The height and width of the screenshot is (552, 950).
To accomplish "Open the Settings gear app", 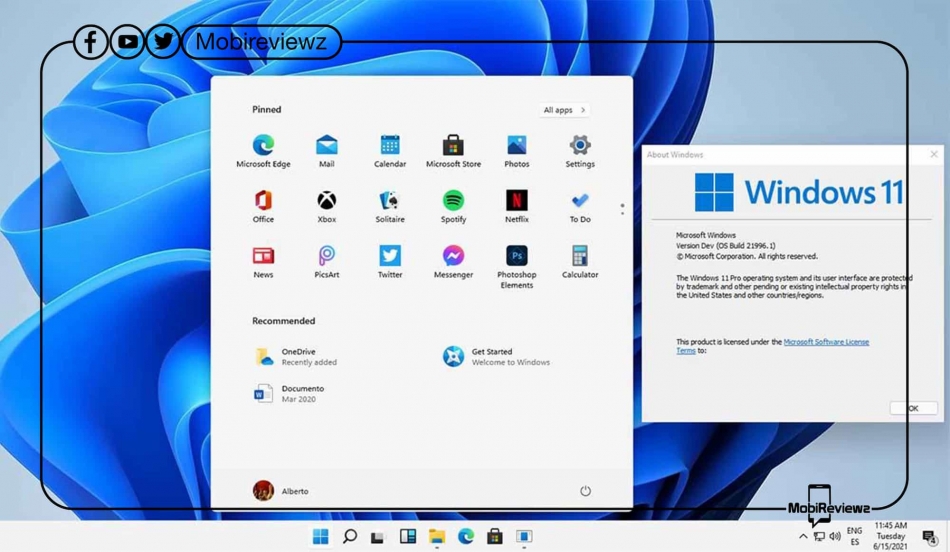I will click(580, 151).
